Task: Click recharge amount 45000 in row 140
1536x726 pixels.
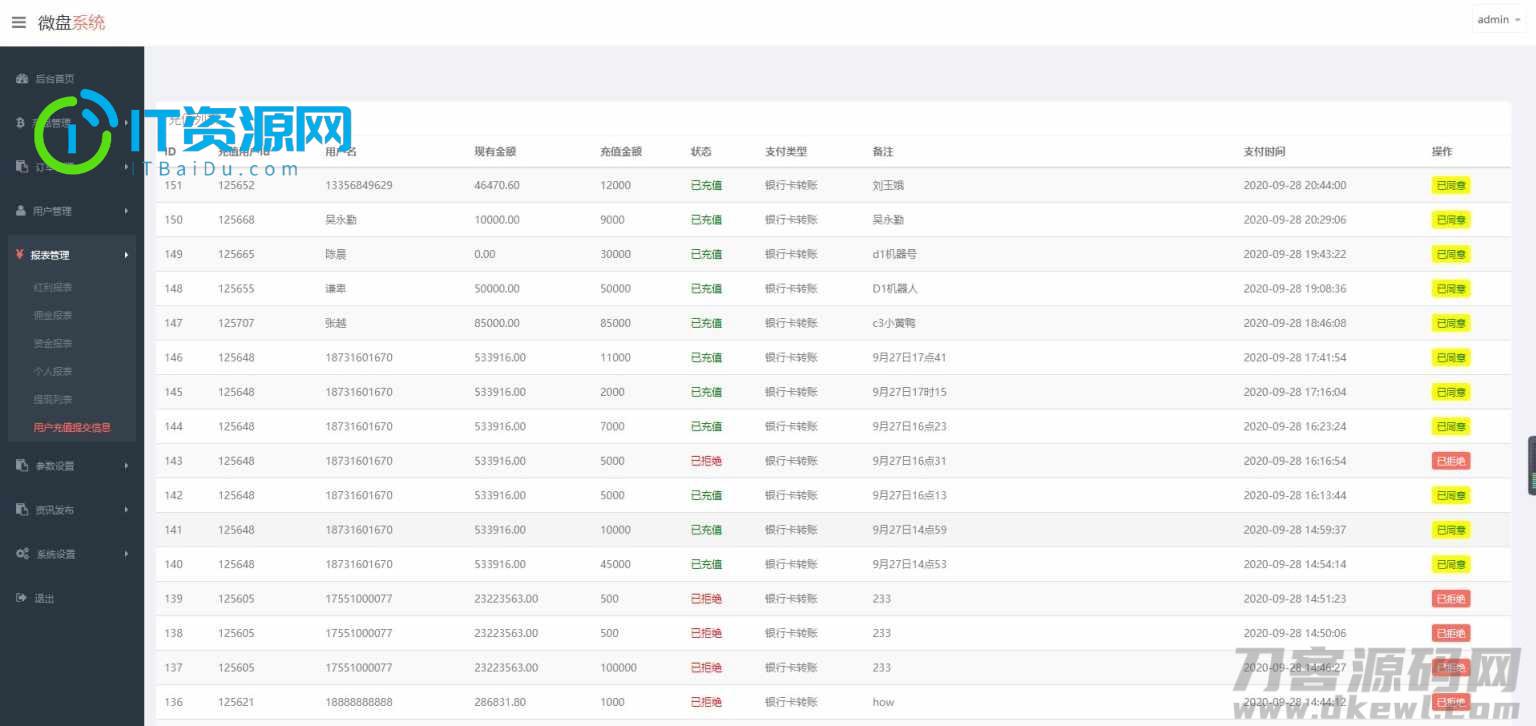Action: click(616, 564)
